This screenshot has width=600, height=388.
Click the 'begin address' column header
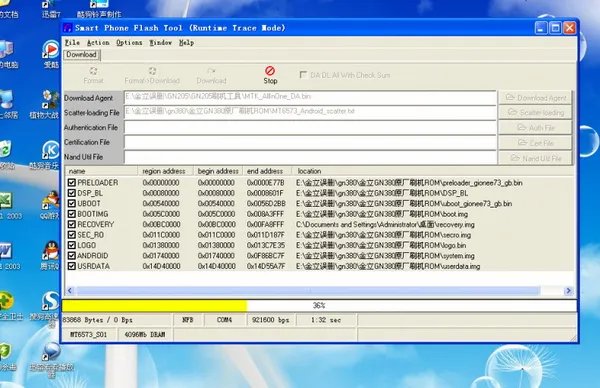tap(218, 171)
